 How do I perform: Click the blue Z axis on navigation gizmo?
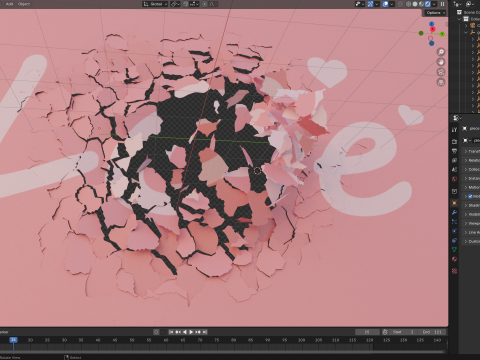[x=432, y=24]
